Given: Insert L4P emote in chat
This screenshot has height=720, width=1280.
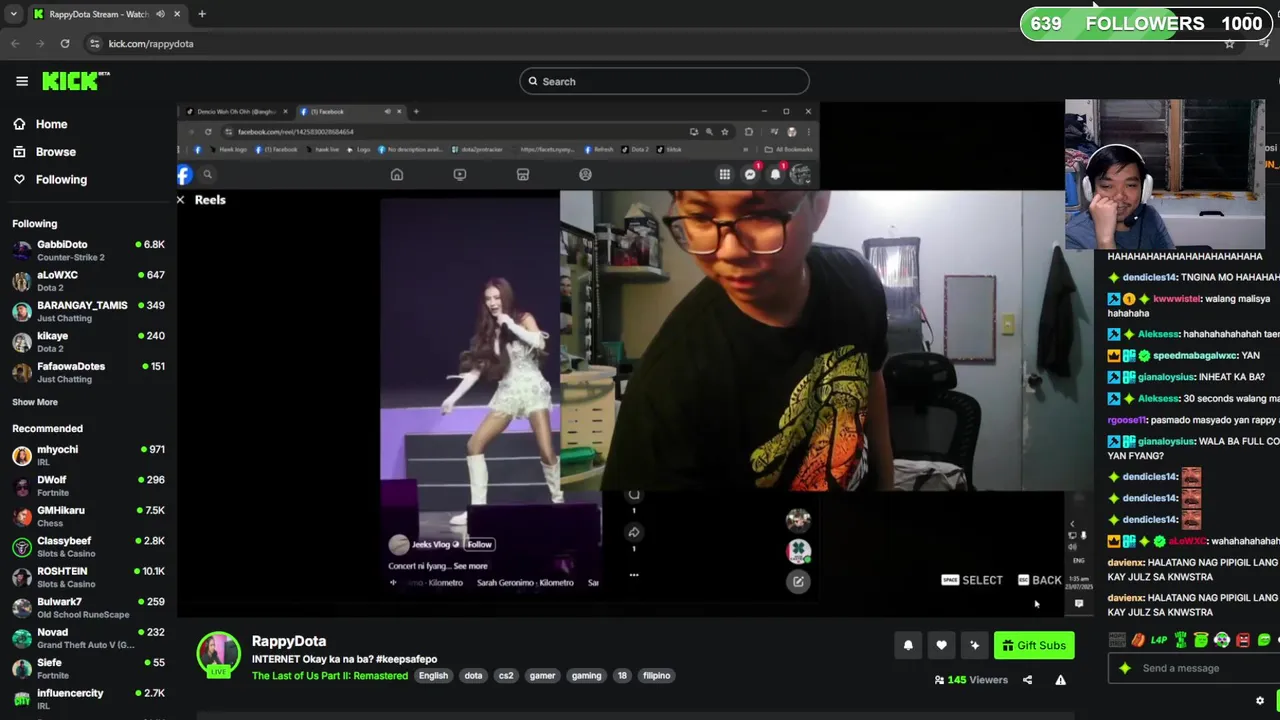Looking at the screenshot, I should click(1159, 640).
